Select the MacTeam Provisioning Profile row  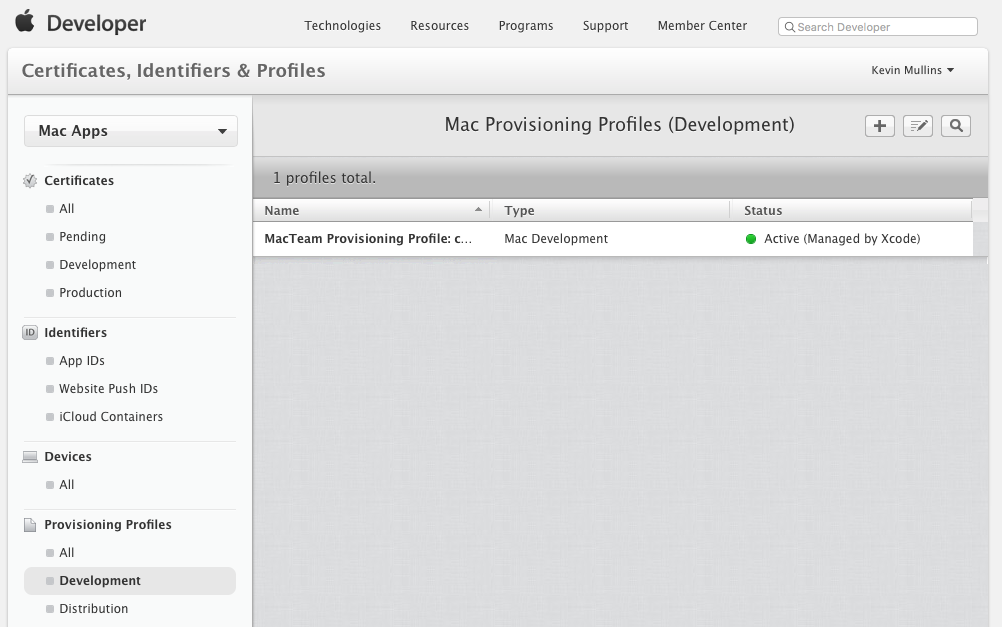pos(613,239)
